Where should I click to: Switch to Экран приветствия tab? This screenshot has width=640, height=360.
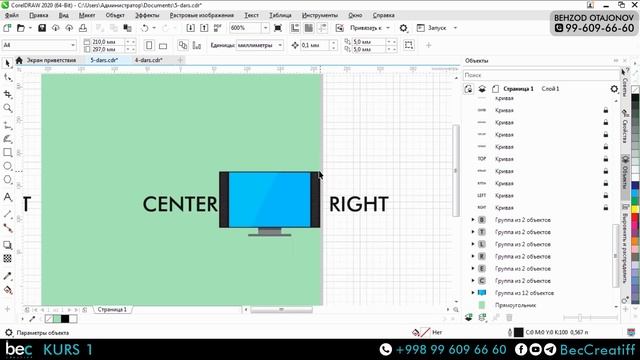coord(51,60)
